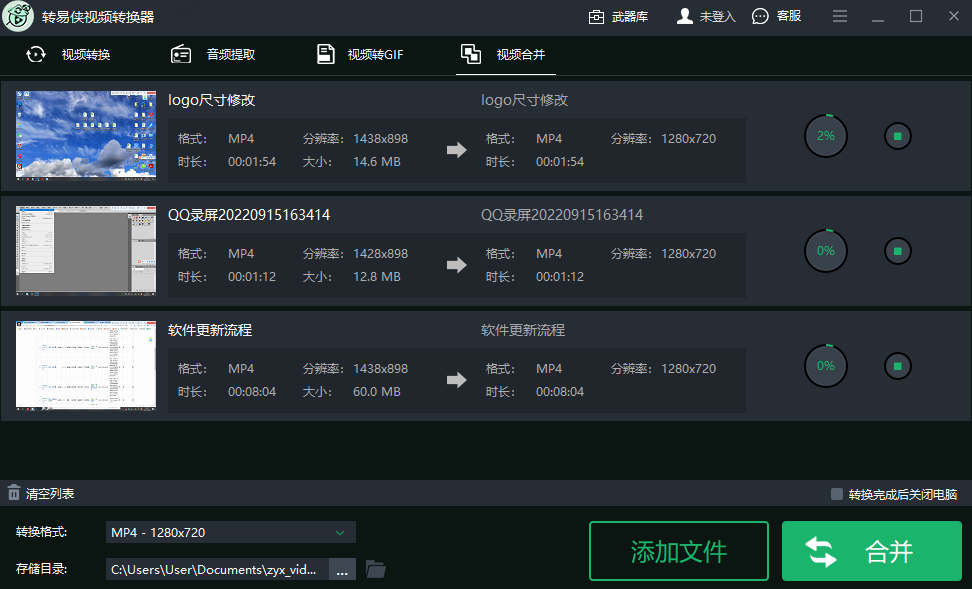Open the output folder icon
972x589 pixels.
click(x=376, y=569)
